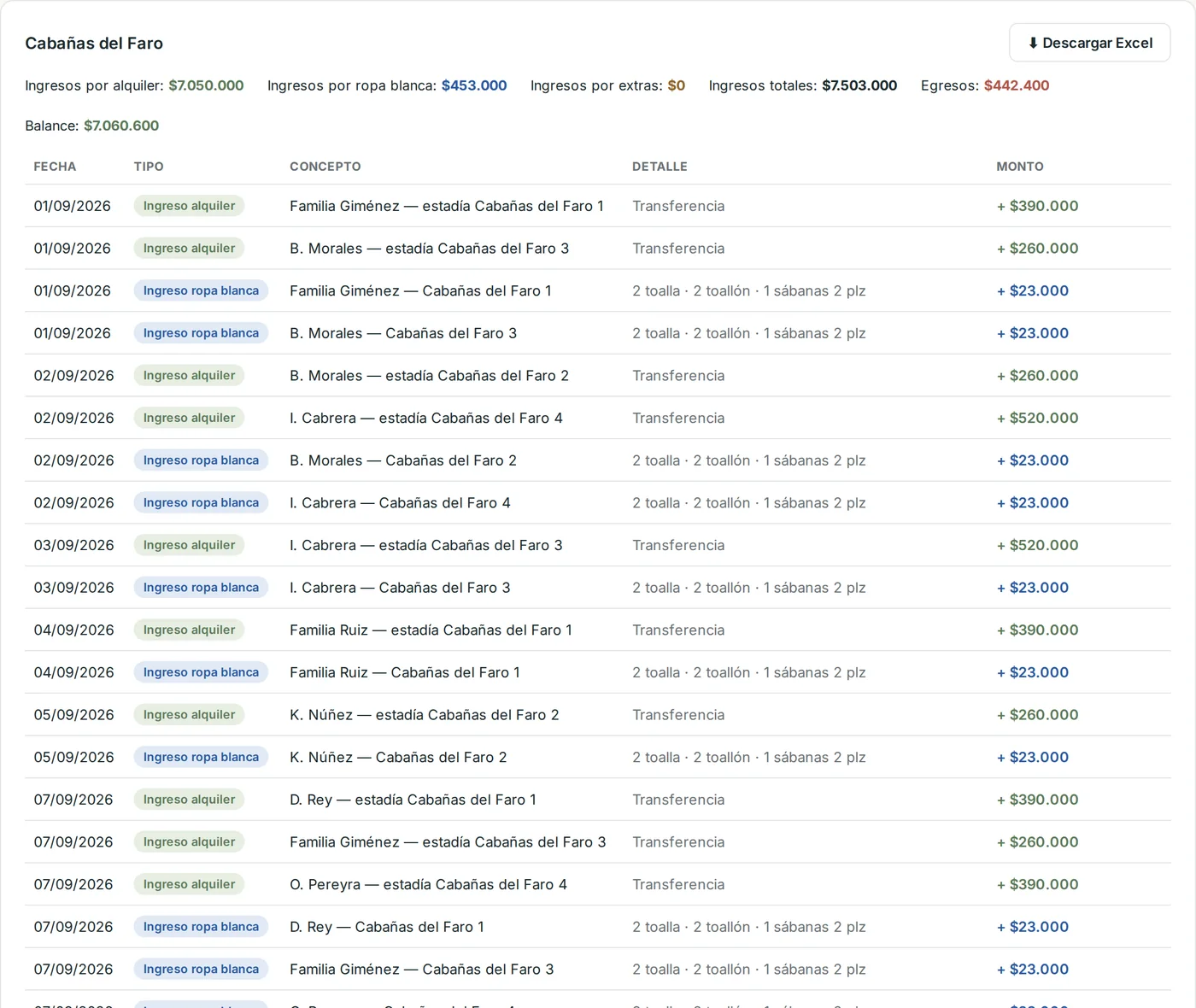Click the DETALLE column header
Screen dimensions: 1196x1008
click(660, 167)
